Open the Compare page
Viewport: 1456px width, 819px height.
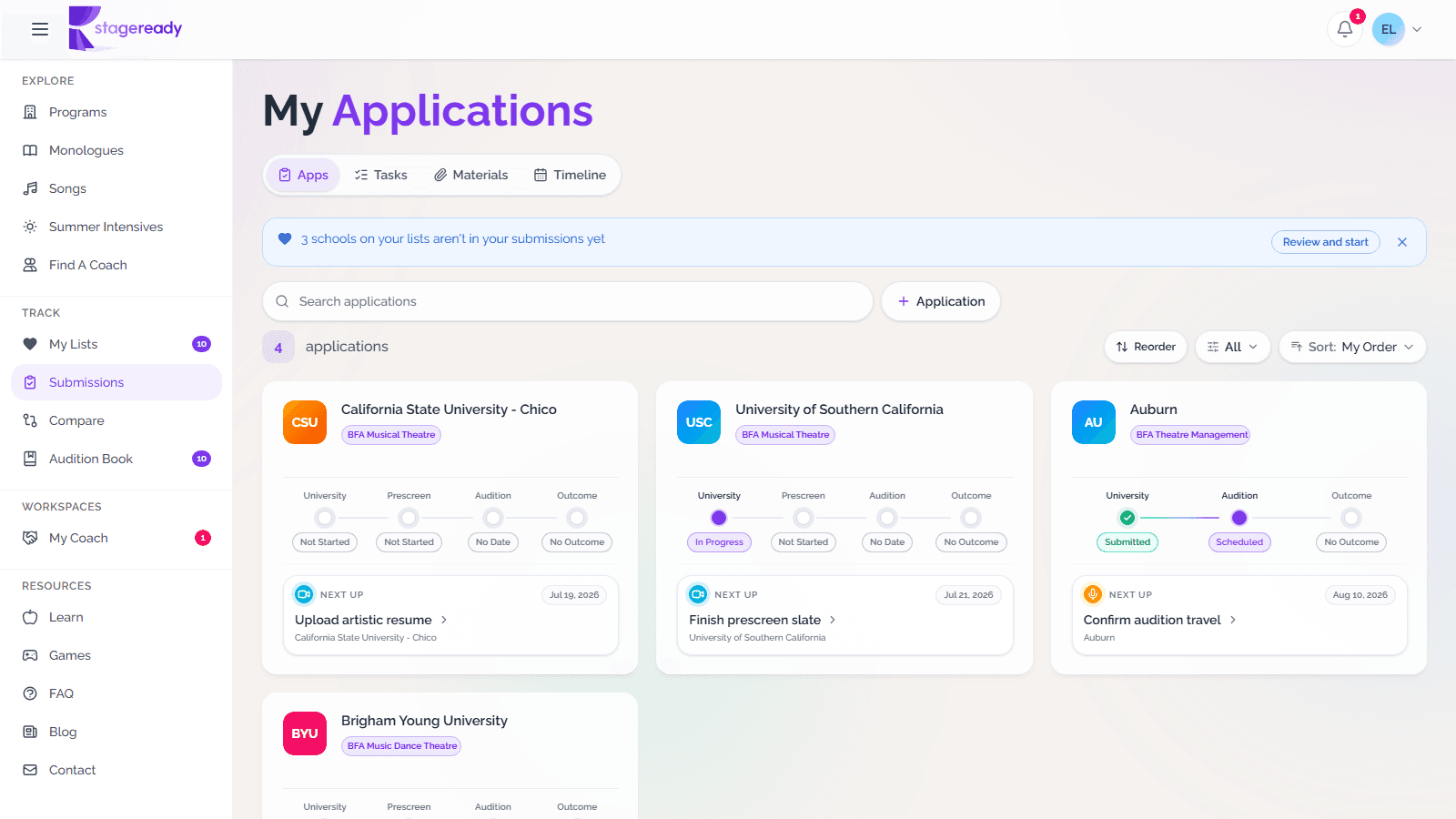[116, 420]
